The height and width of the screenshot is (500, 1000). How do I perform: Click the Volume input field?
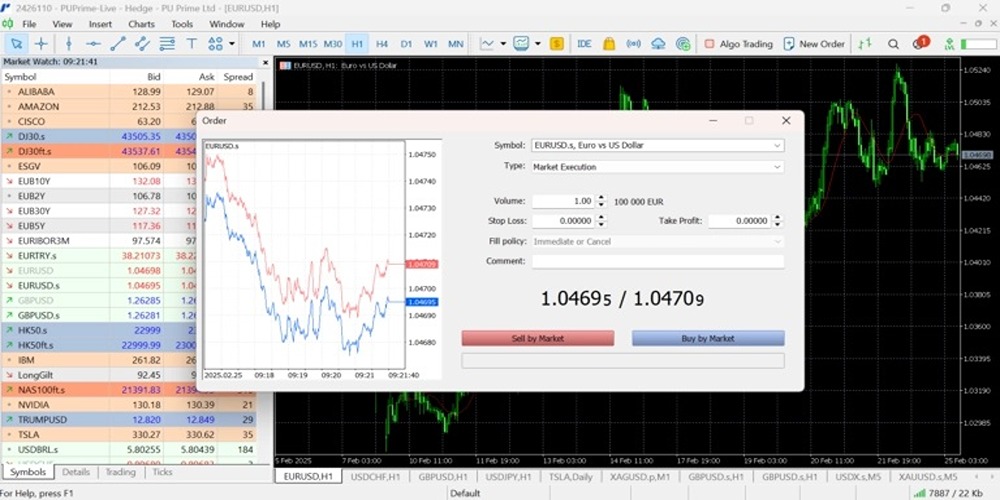563,202
